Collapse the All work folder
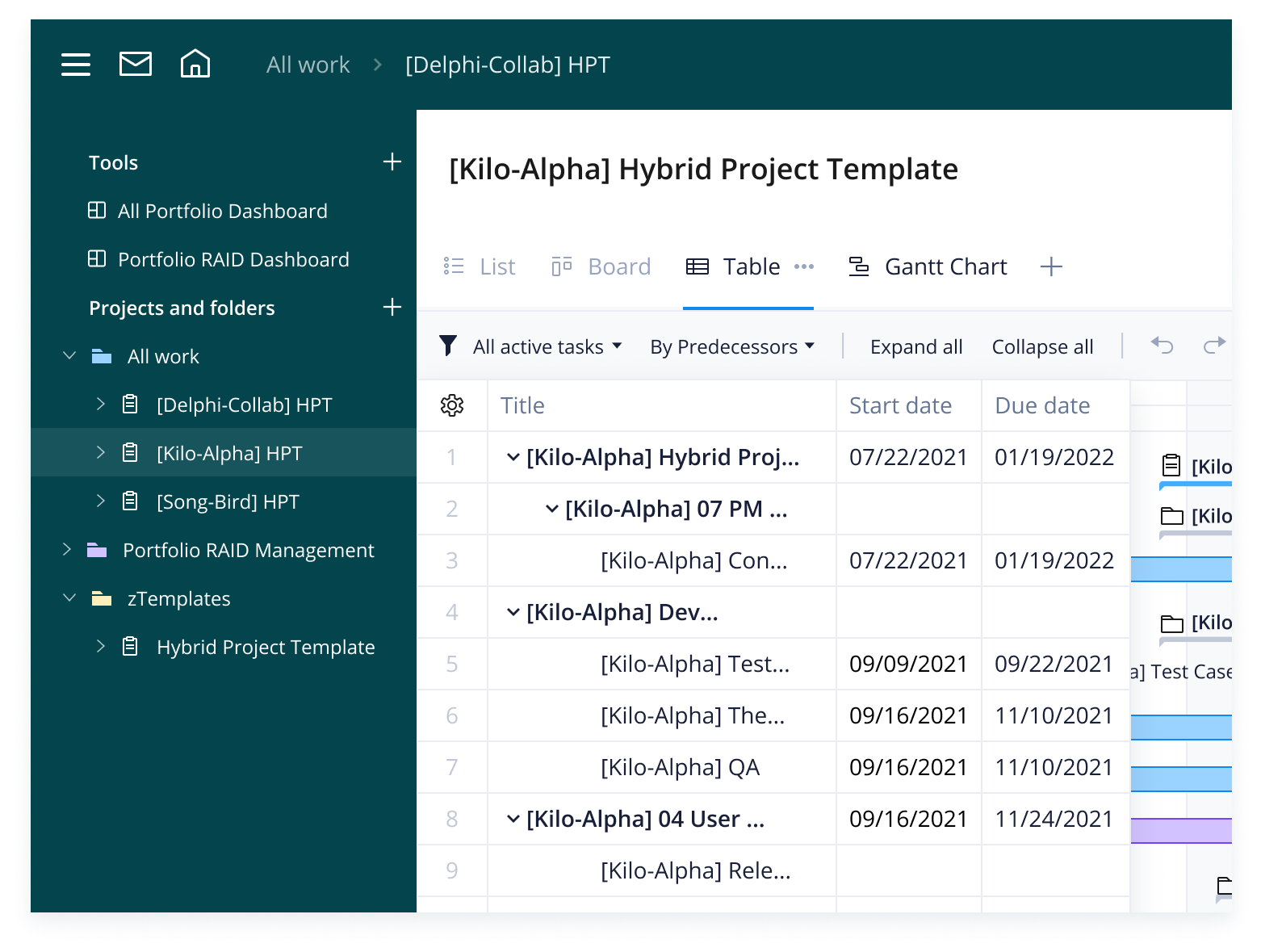Viewport: 1261px width, 952px height. tap(69, 356)
